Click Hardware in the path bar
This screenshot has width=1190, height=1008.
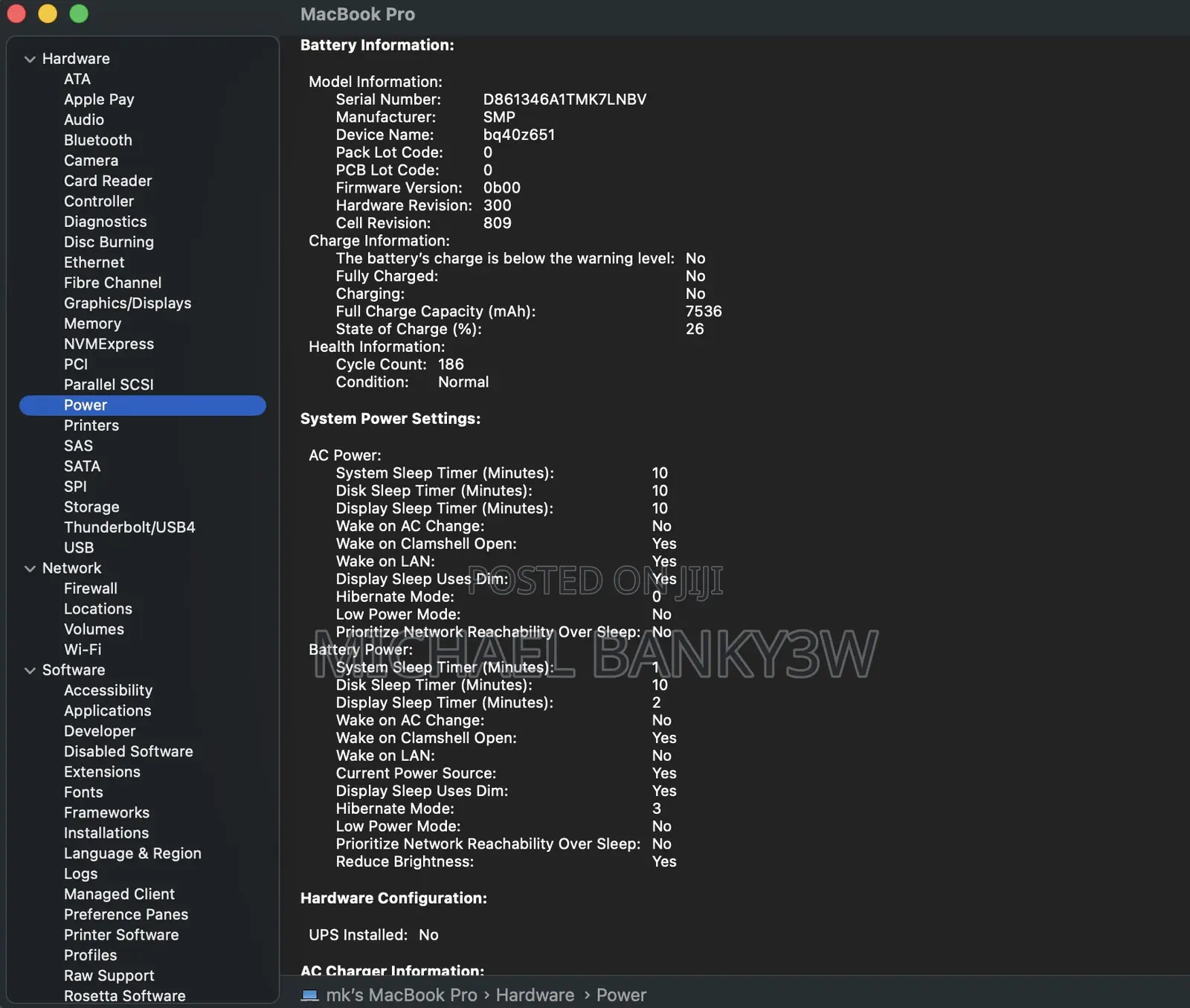coord(535,995)
